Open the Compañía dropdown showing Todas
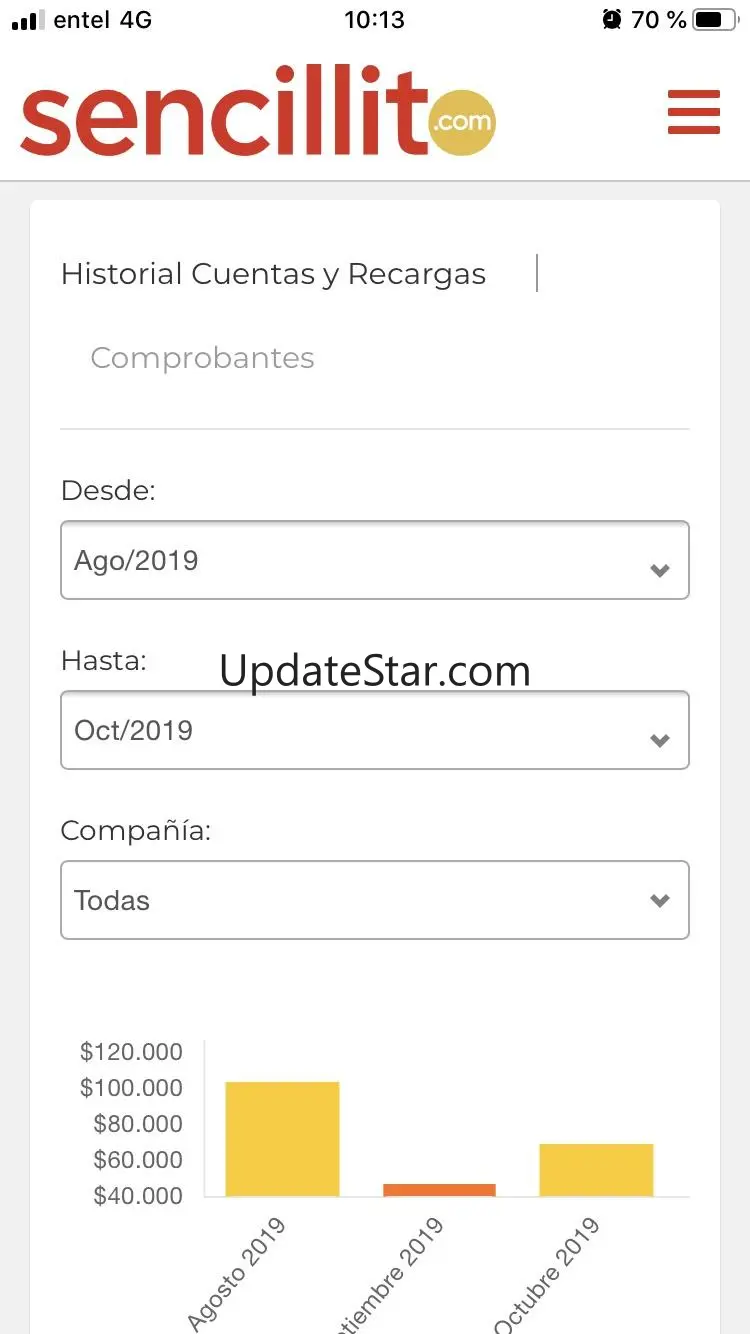The width and height of the screenshot is (750, 1334). pyautogui.click(x=375, y=900)
